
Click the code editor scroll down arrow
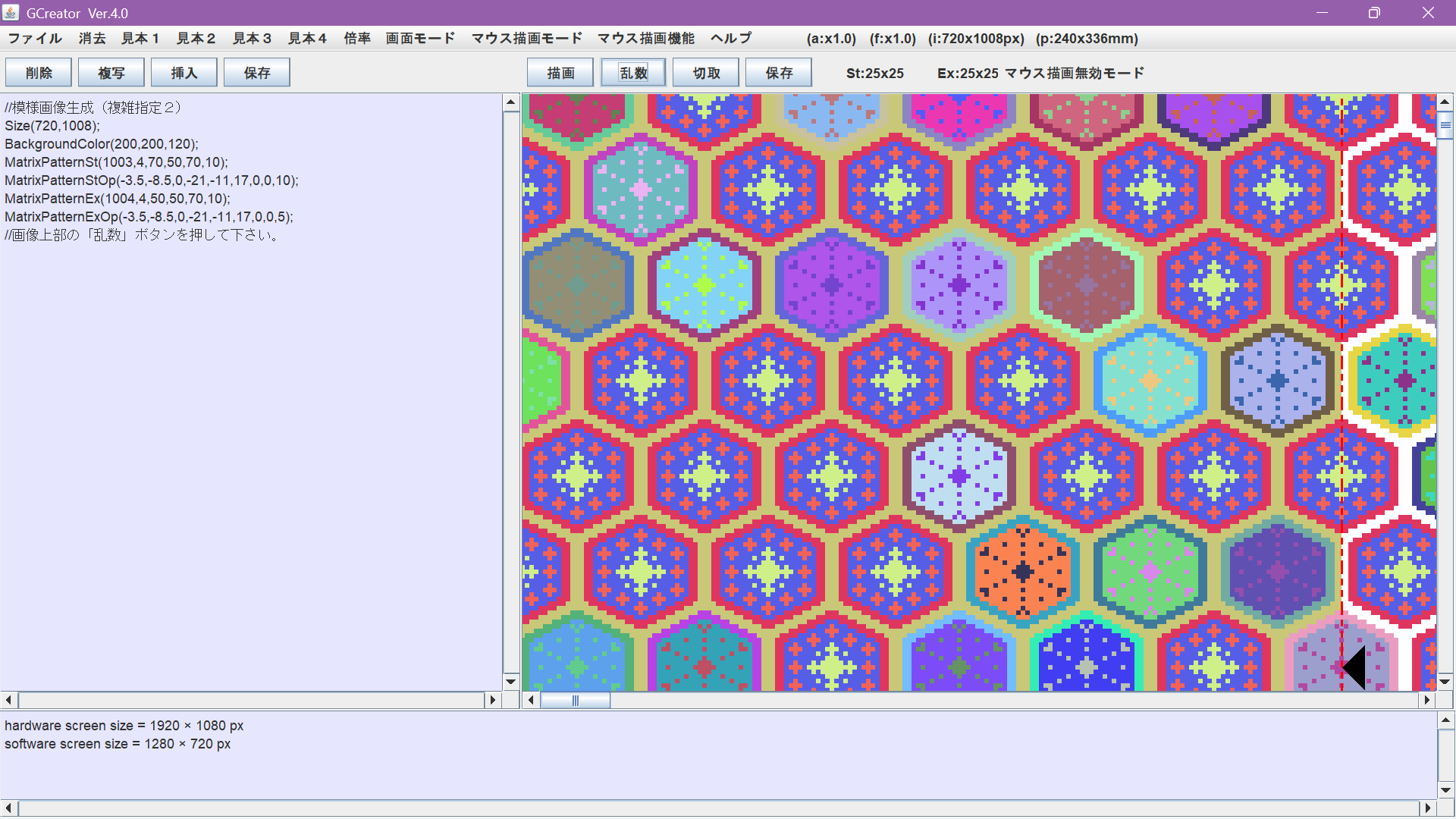pos(510,682)
